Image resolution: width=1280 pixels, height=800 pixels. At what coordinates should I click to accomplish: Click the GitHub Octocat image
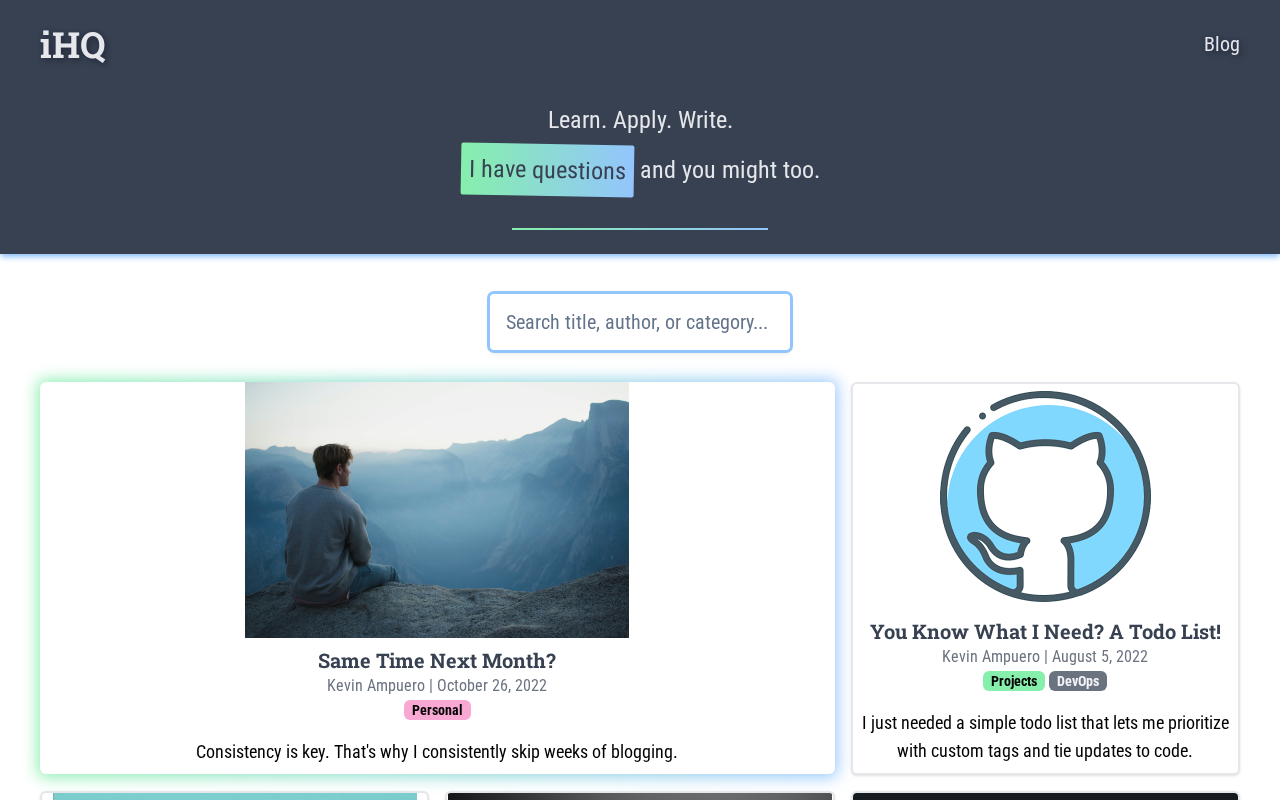click(x=1045, y=496)
